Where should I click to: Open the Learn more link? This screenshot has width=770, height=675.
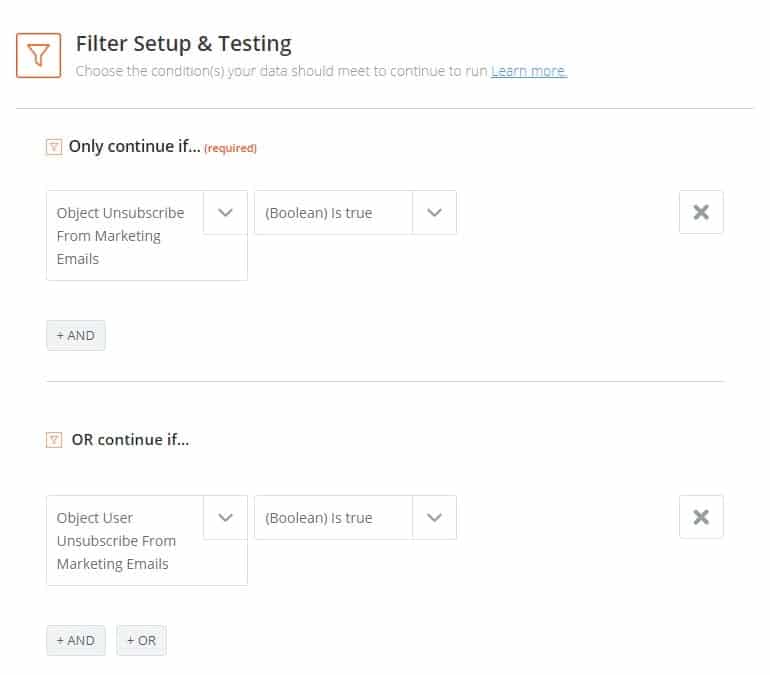529,71
